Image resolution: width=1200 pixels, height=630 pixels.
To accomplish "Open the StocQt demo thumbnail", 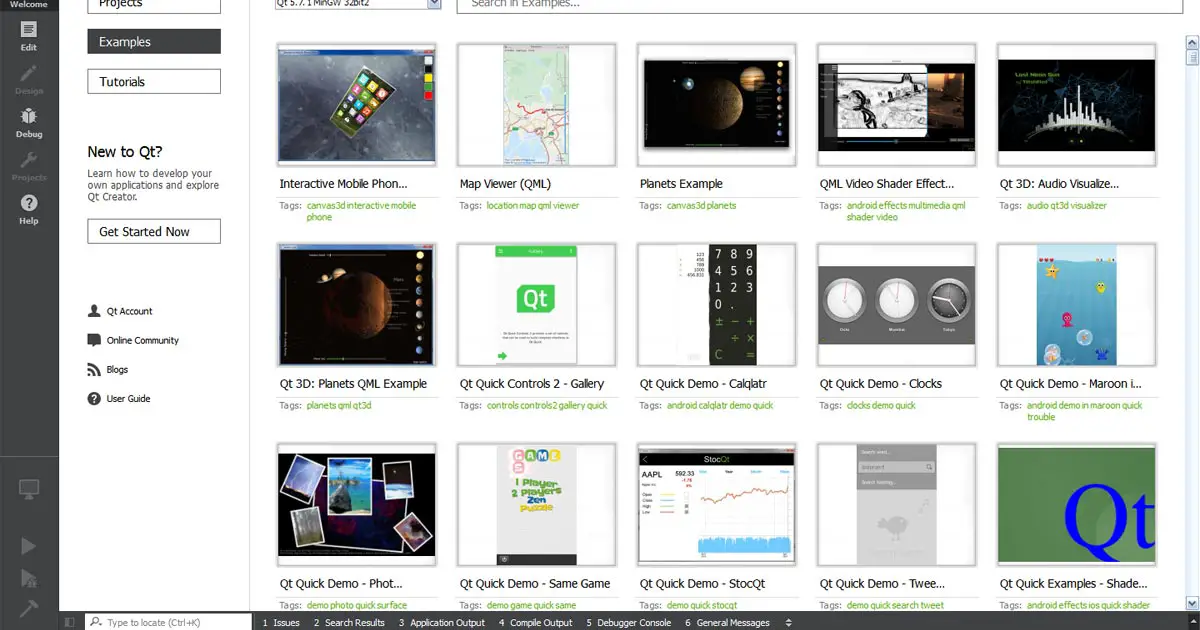I will click(717, 504).
